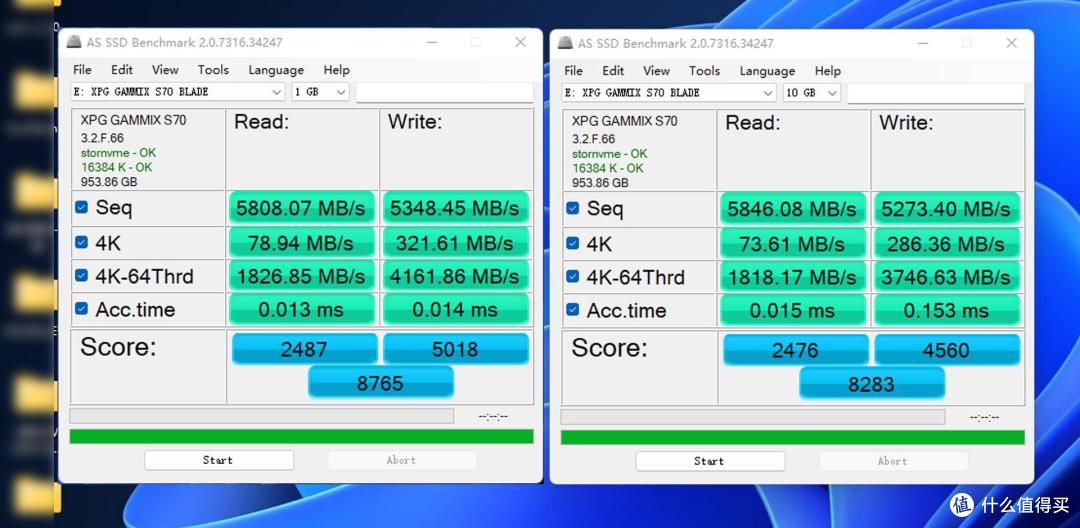Click the 2476 read score
The image size is (1080, 528).
pos(796,349)
